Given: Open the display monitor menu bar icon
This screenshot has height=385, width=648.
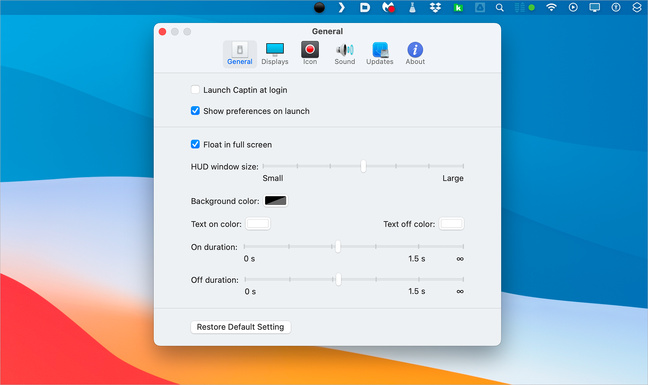Looking at the screenshot, I should pyautogui.click(x=595, y=7).
